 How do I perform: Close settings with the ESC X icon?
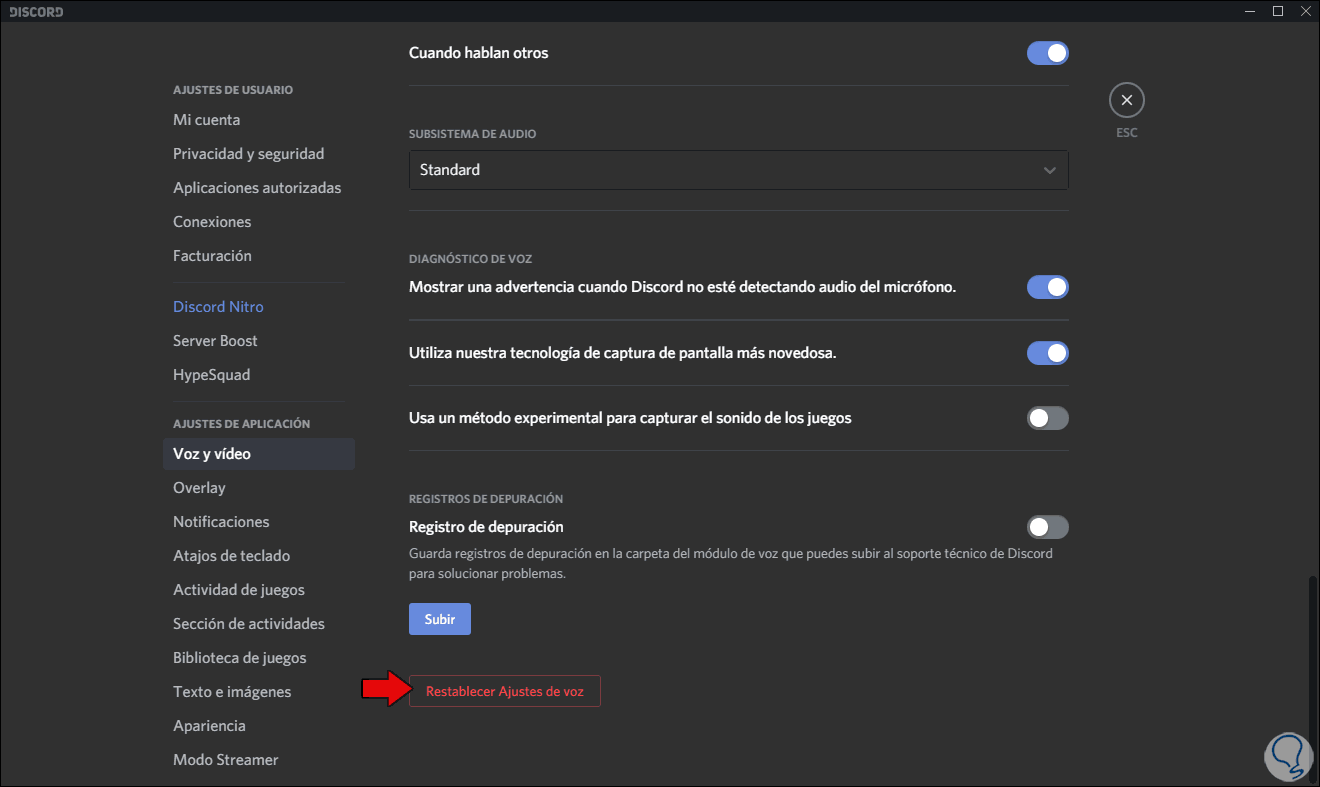[1126, 100]
